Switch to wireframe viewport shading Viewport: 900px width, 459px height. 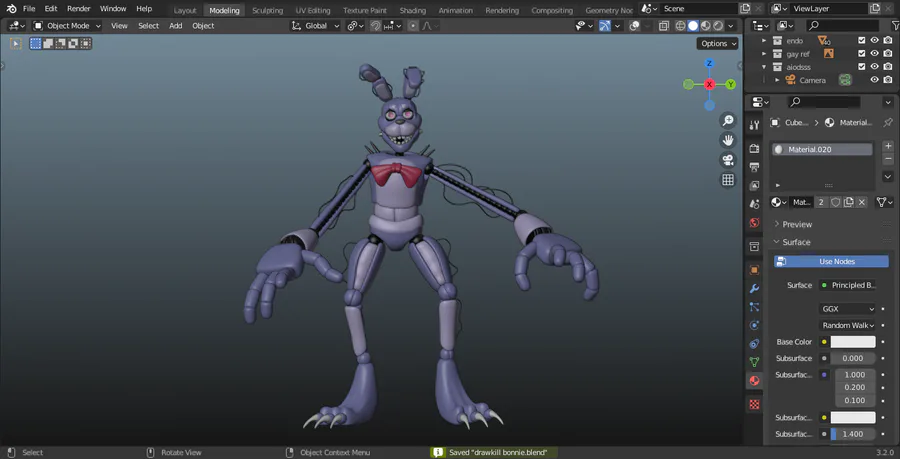681,26
